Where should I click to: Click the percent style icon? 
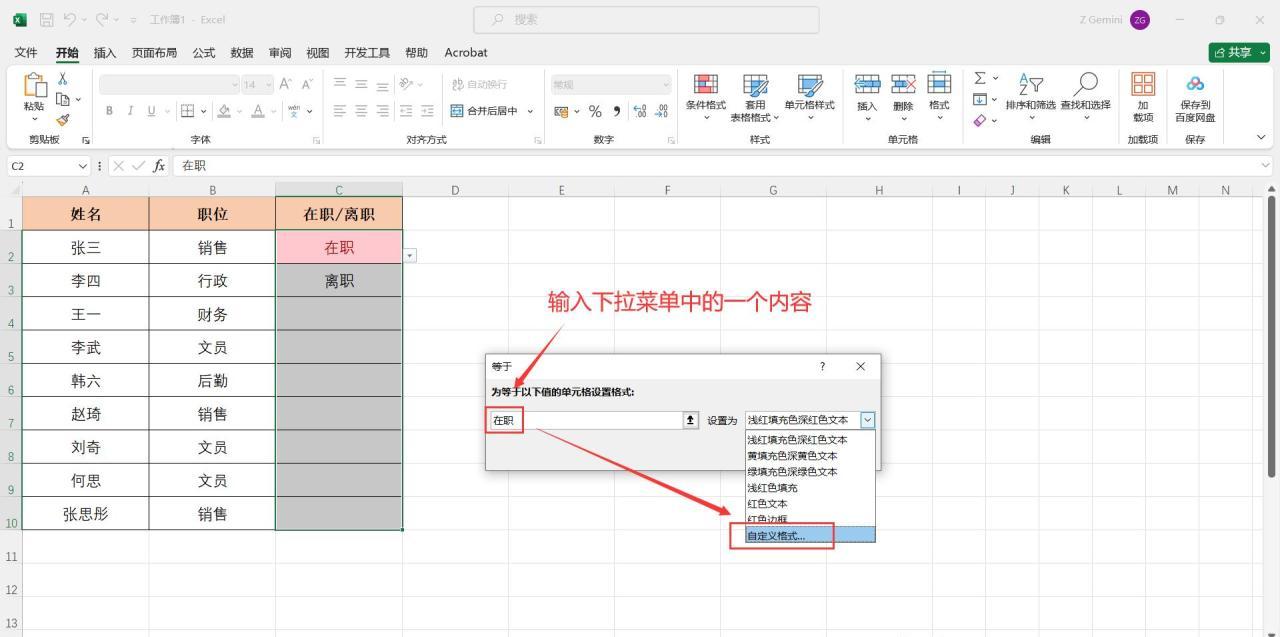point(595,111)
